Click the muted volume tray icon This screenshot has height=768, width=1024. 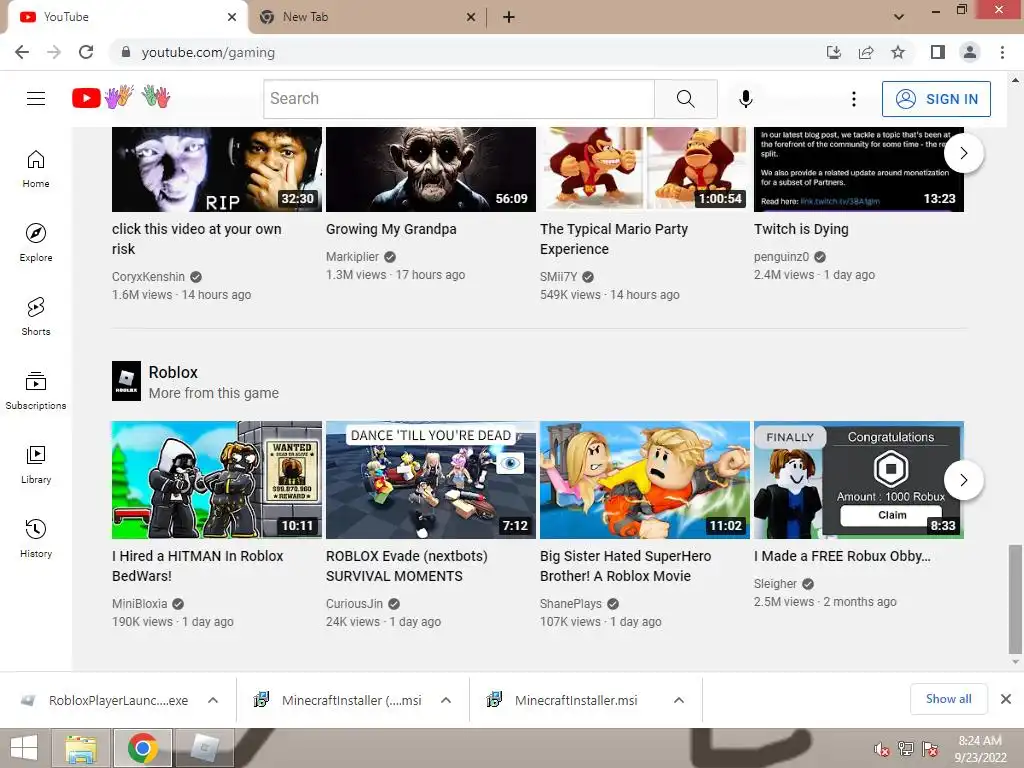click(882, 749)
